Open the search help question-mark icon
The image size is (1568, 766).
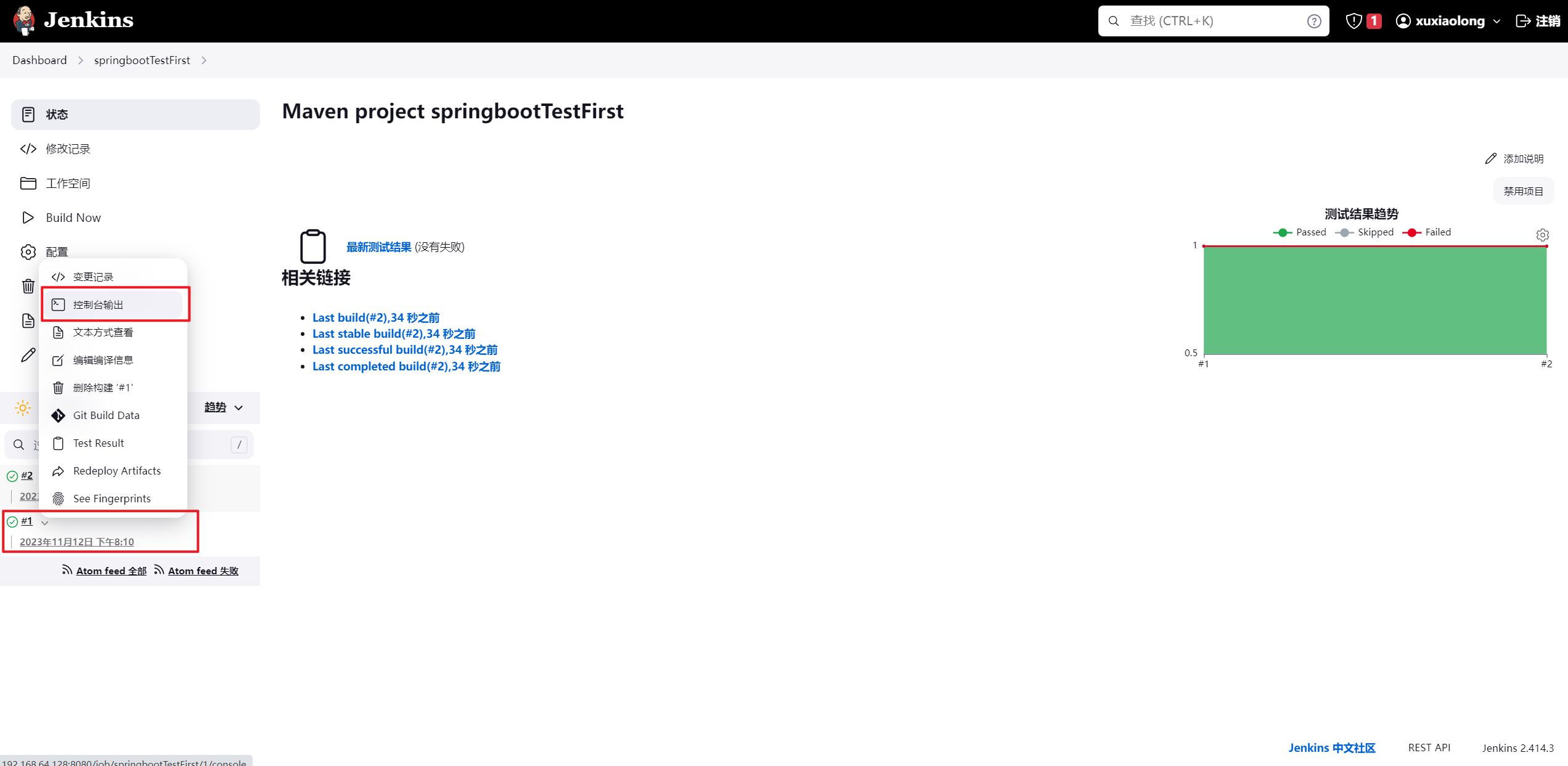(x=1313, y=21)
